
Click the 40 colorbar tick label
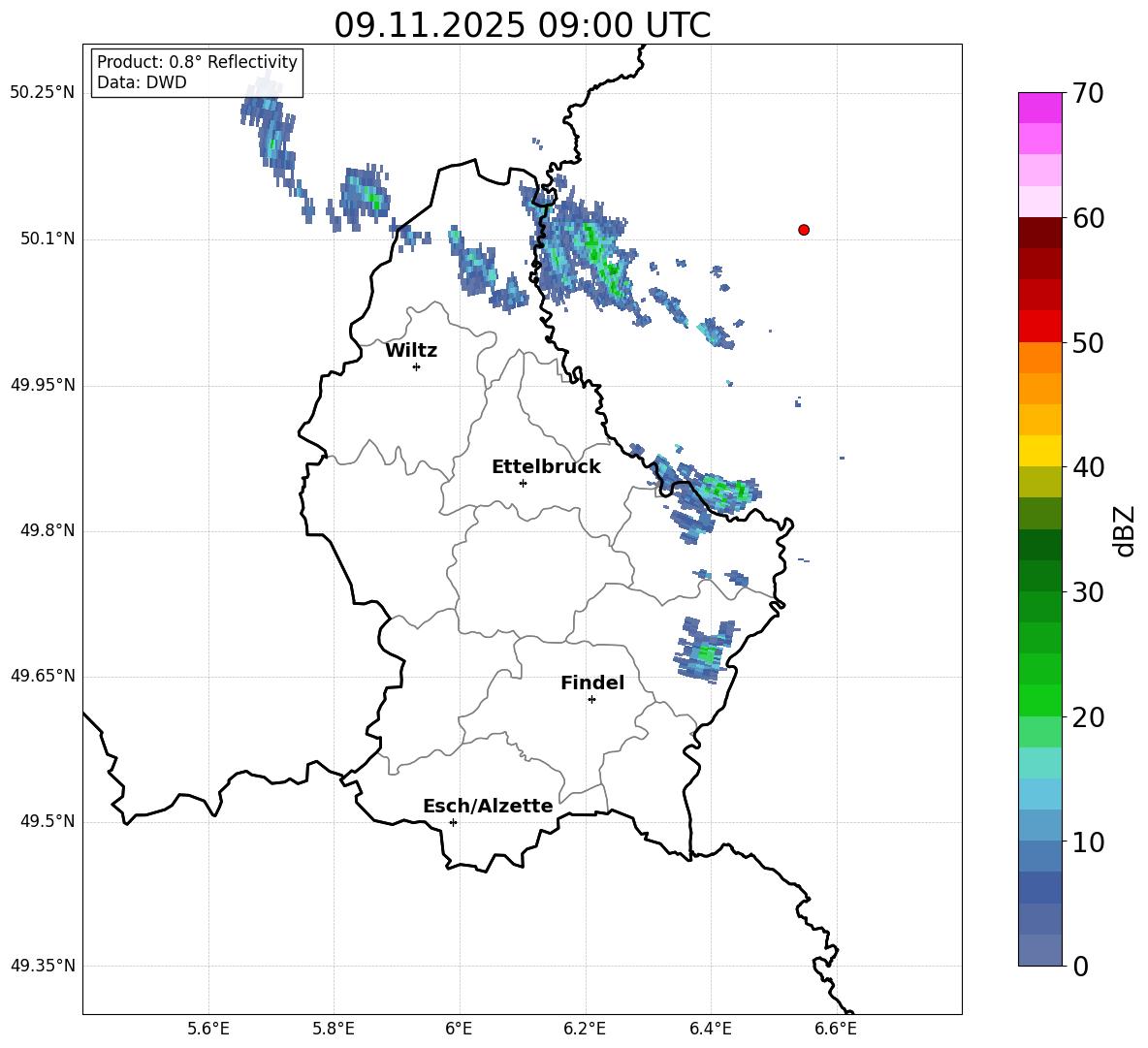pyautogui.click(x=1088, y=467)
